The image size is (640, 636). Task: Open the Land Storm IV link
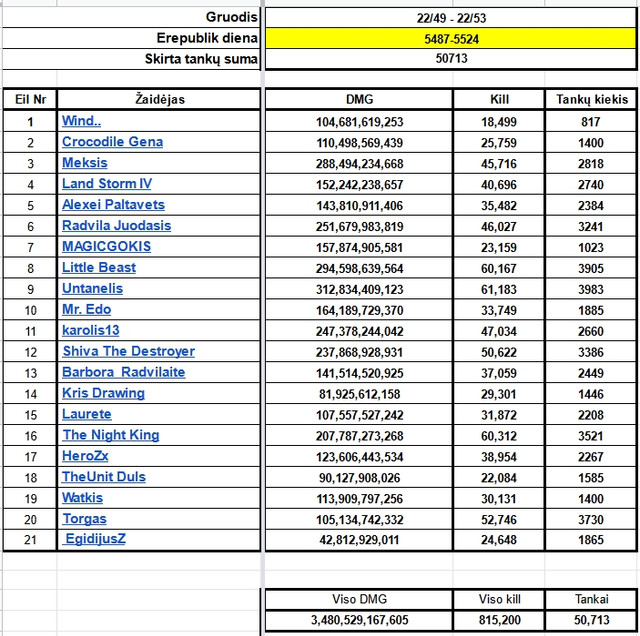107,184
